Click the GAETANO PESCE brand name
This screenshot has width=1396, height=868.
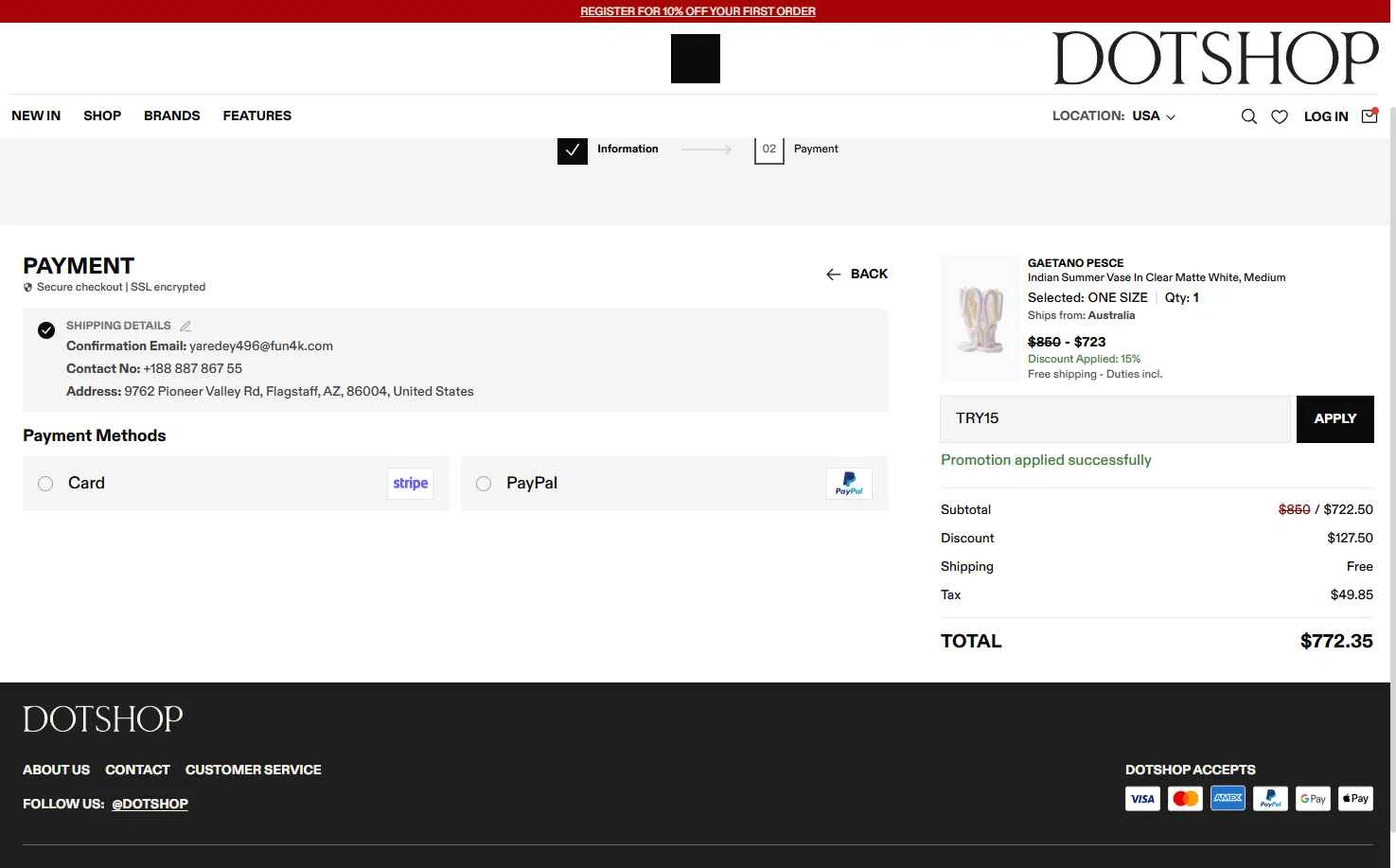(1076, 263)
